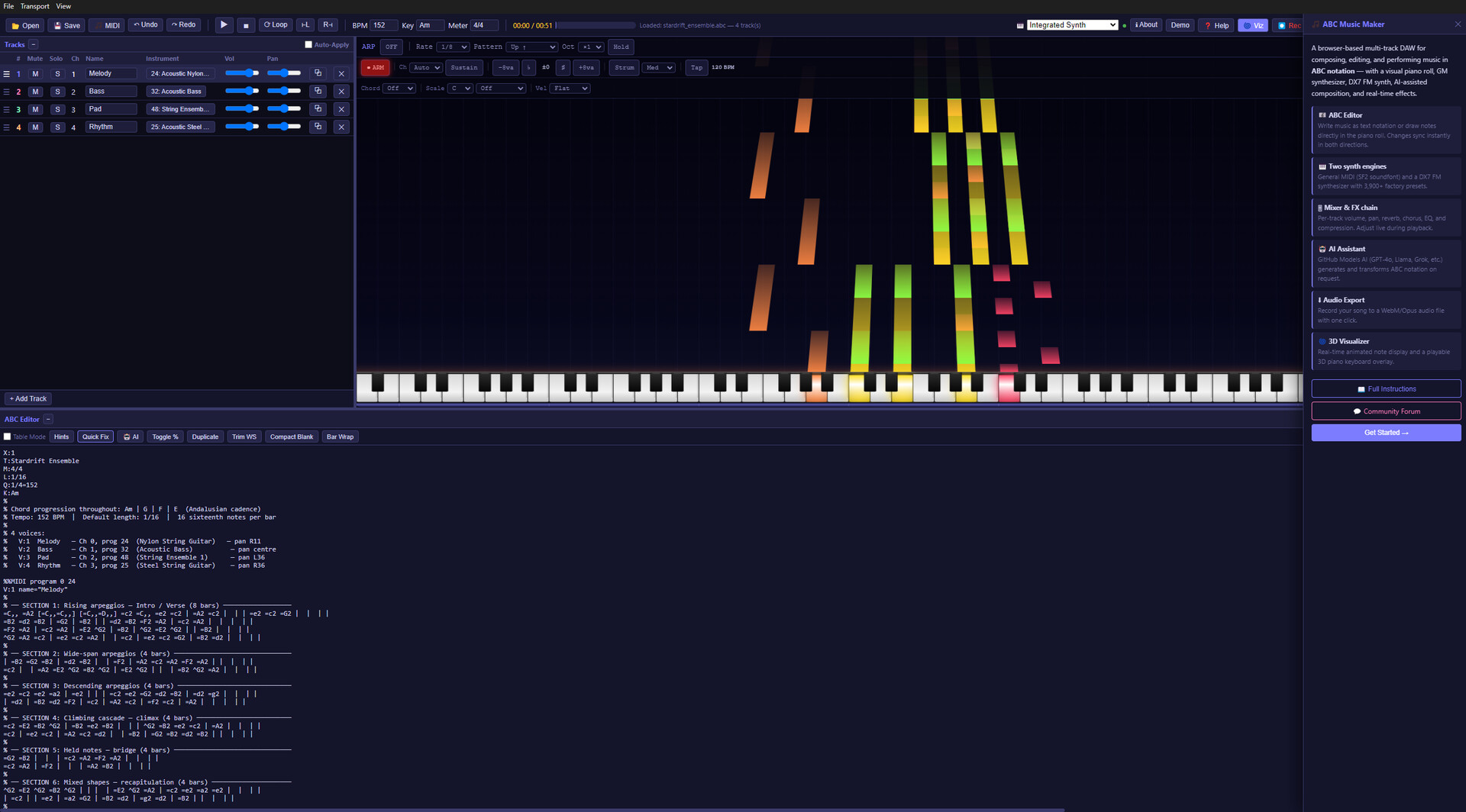Open the Transport menu
This screenshot has width=1466, height=812.
tap(35, 6)
